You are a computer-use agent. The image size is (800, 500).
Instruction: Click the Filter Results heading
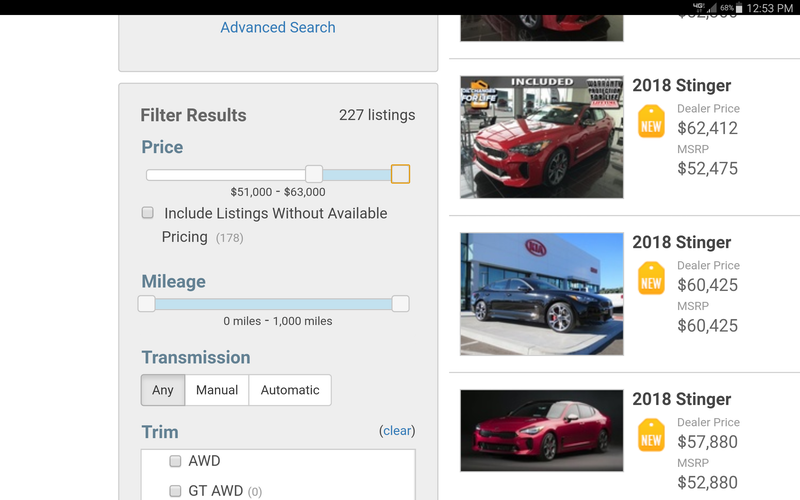click(193, 115)
